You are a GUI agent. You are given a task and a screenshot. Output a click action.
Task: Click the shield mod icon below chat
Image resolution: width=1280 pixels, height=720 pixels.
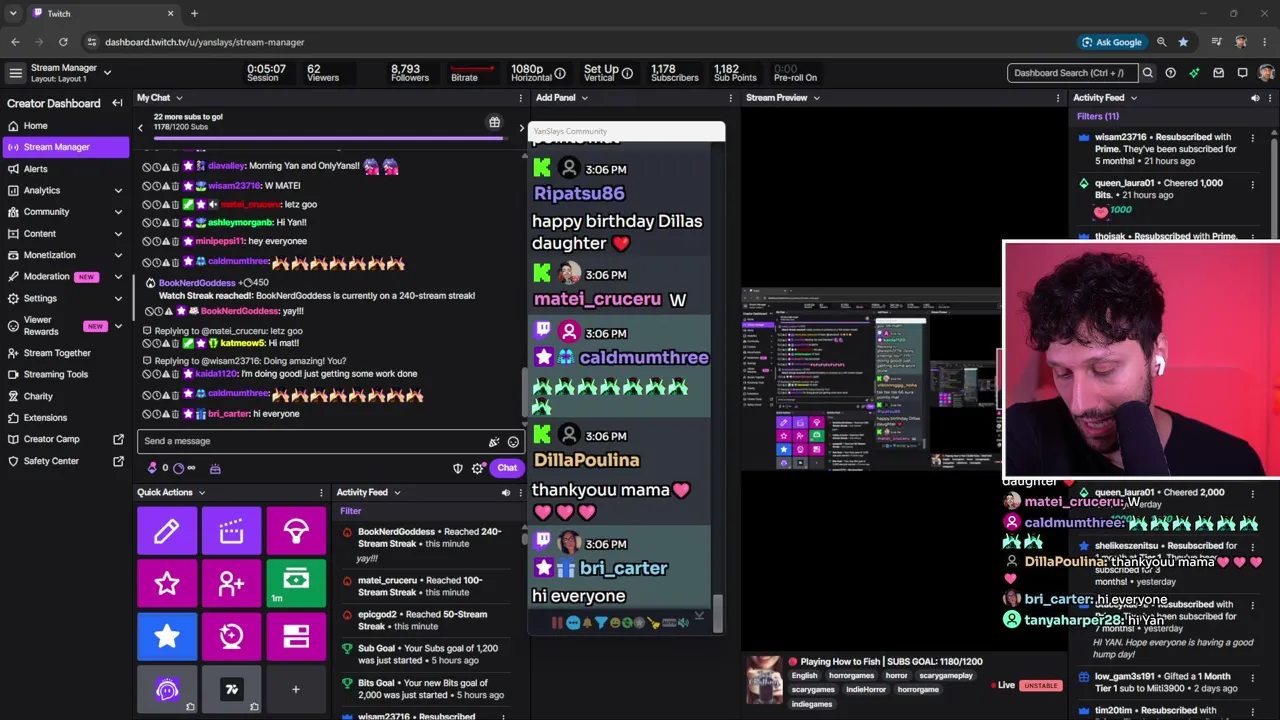pyautogui.click(x=458, y=468)
